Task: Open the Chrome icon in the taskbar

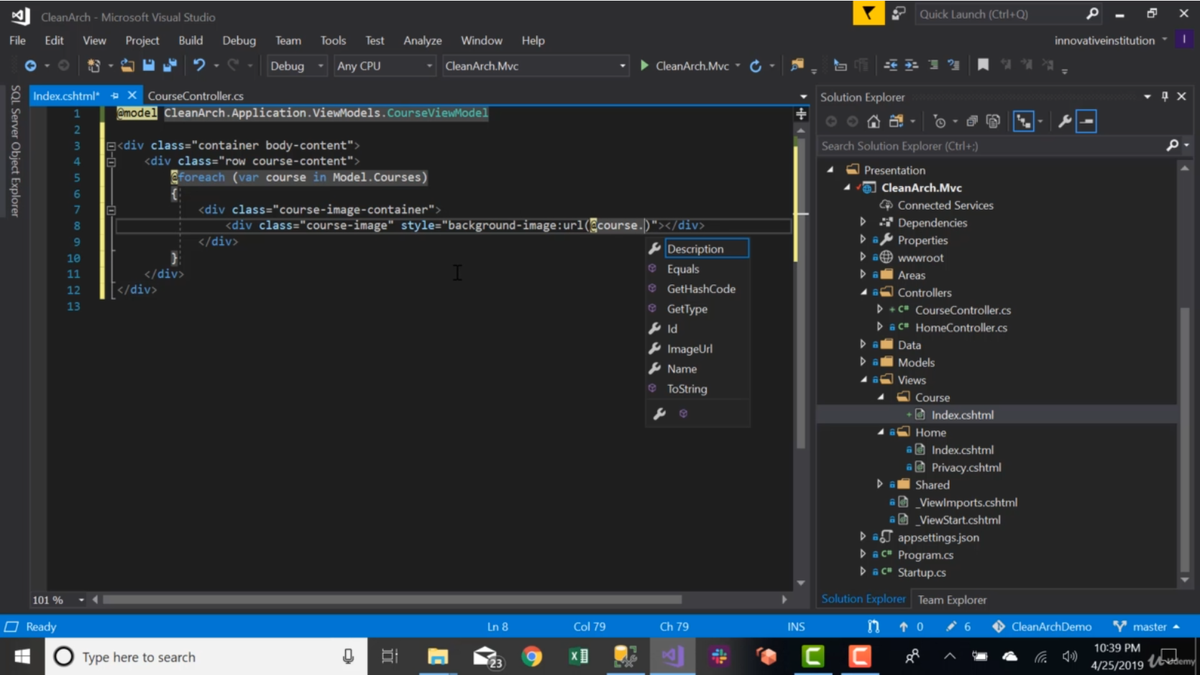Action: (532, 657)
